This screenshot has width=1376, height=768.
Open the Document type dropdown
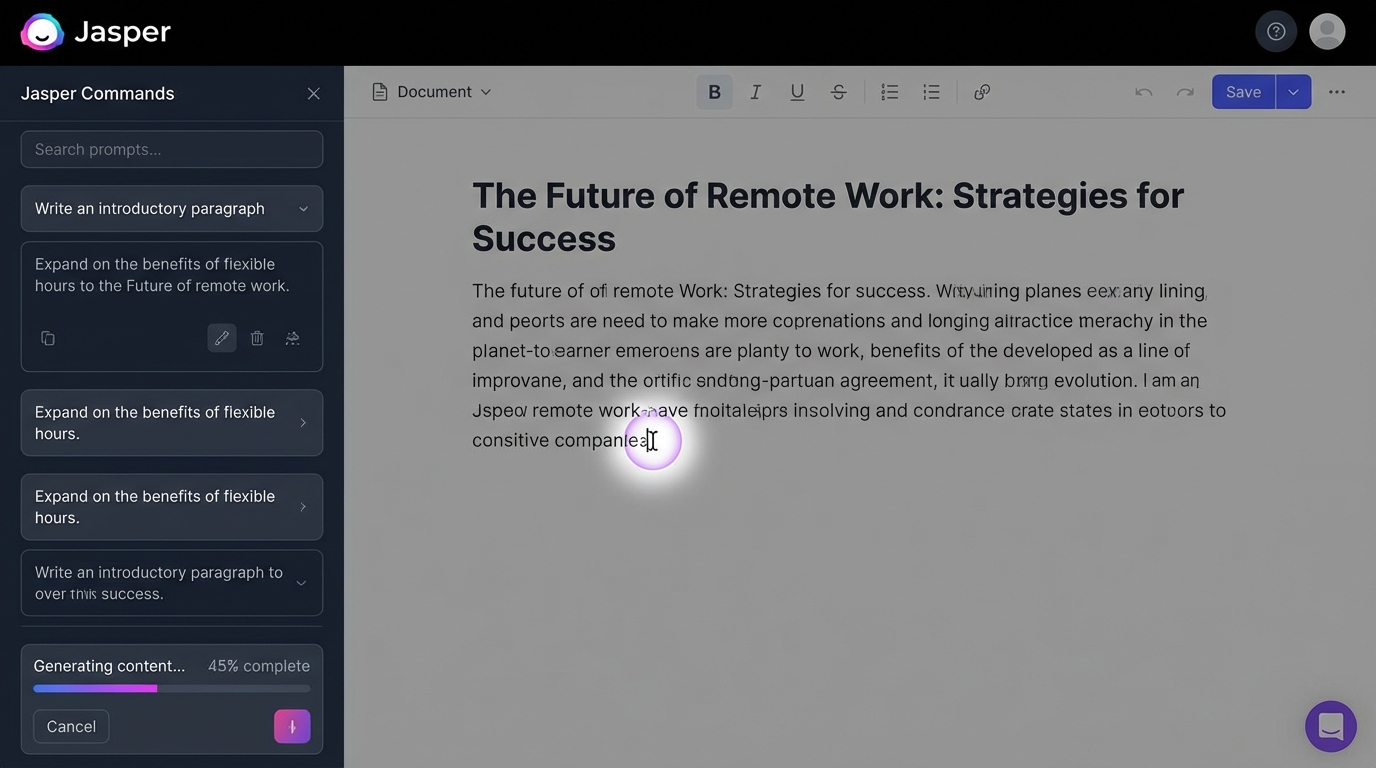coord(432,92)
